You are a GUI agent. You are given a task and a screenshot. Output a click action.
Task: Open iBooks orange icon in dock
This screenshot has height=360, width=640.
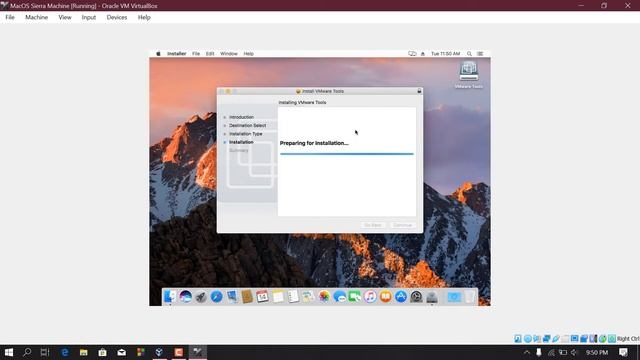[x=386, y=297]
